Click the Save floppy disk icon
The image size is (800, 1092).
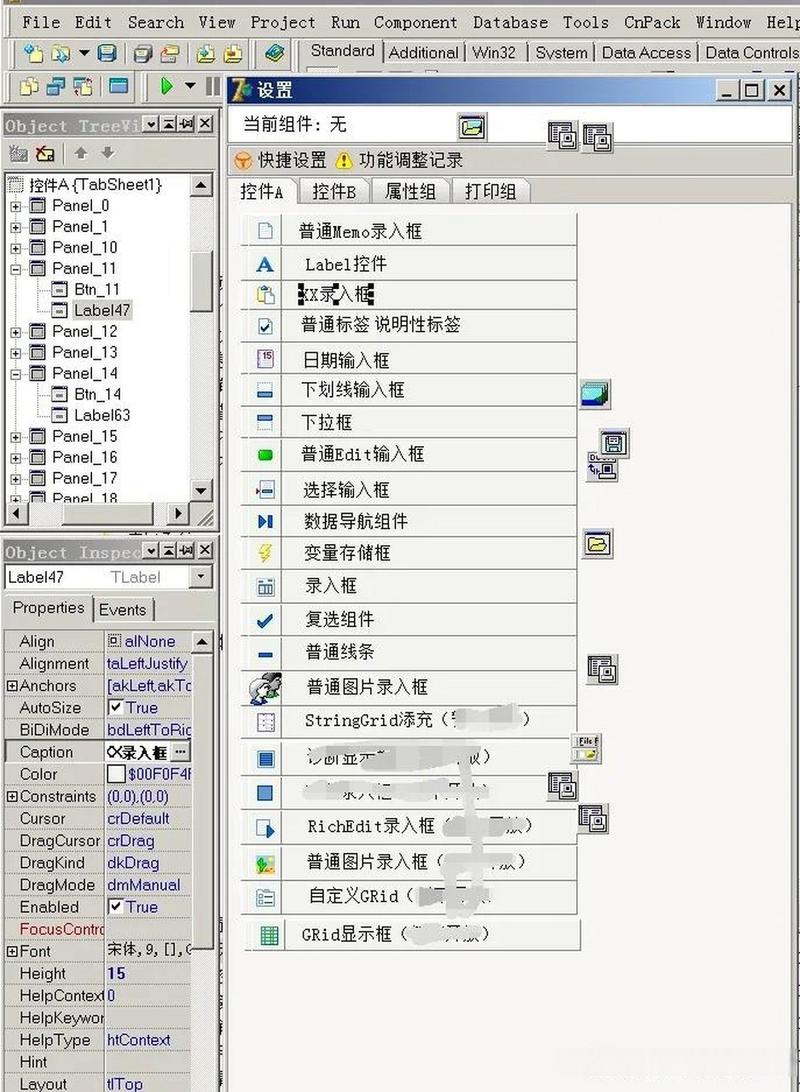(107, 53)
